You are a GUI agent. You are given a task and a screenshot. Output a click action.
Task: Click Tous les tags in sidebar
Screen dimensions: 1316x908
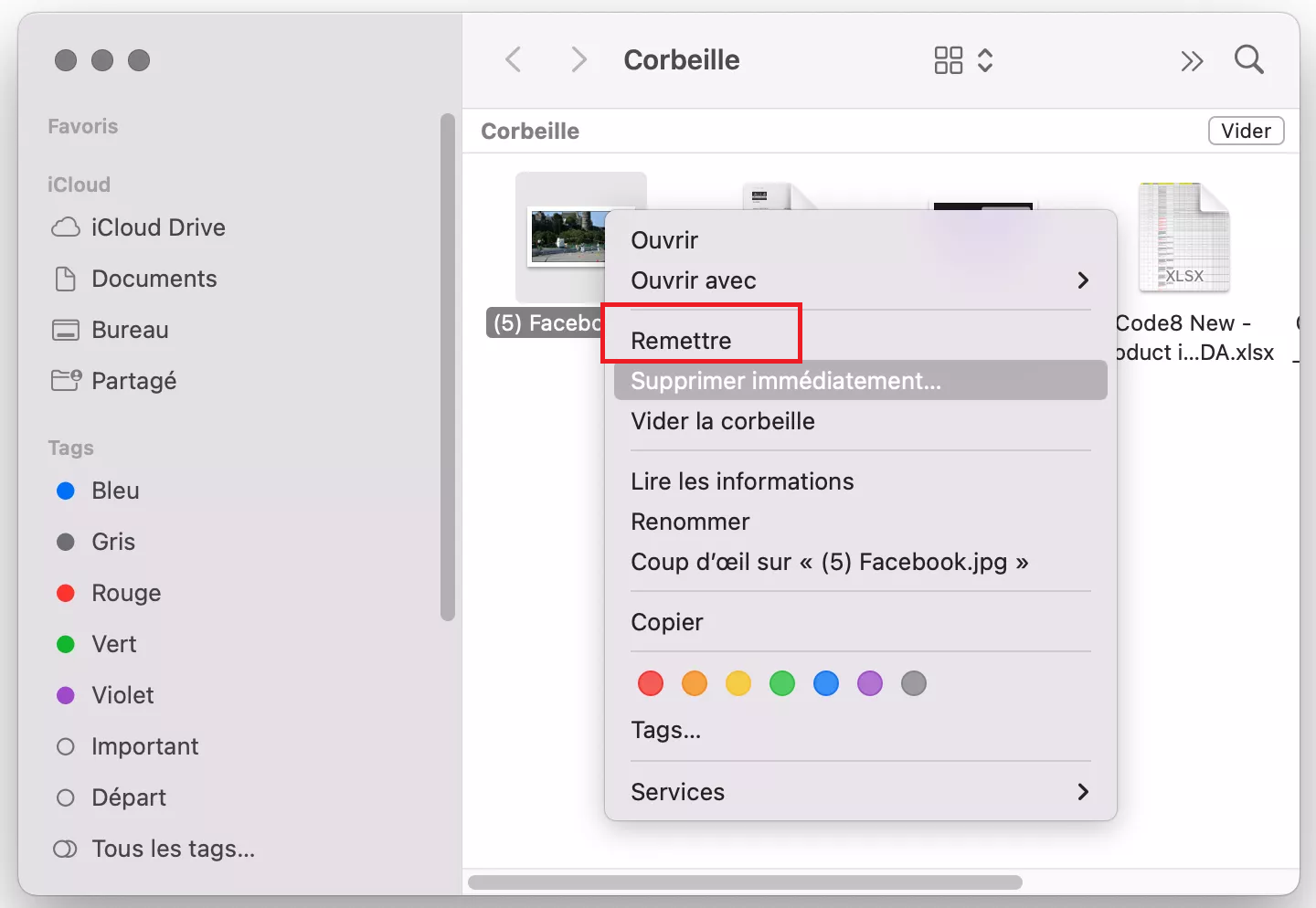coord(173,849)
